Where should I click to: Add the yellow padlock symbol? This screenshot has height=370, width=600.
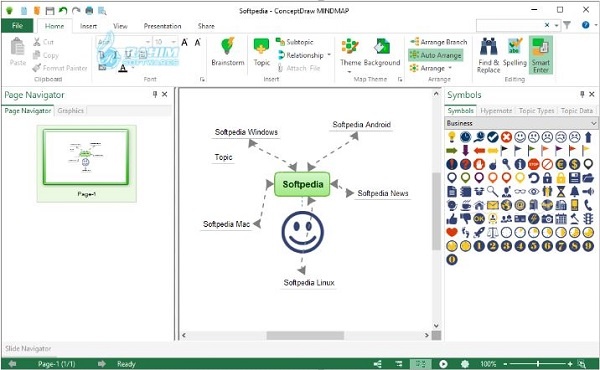(x=561, y=178)
